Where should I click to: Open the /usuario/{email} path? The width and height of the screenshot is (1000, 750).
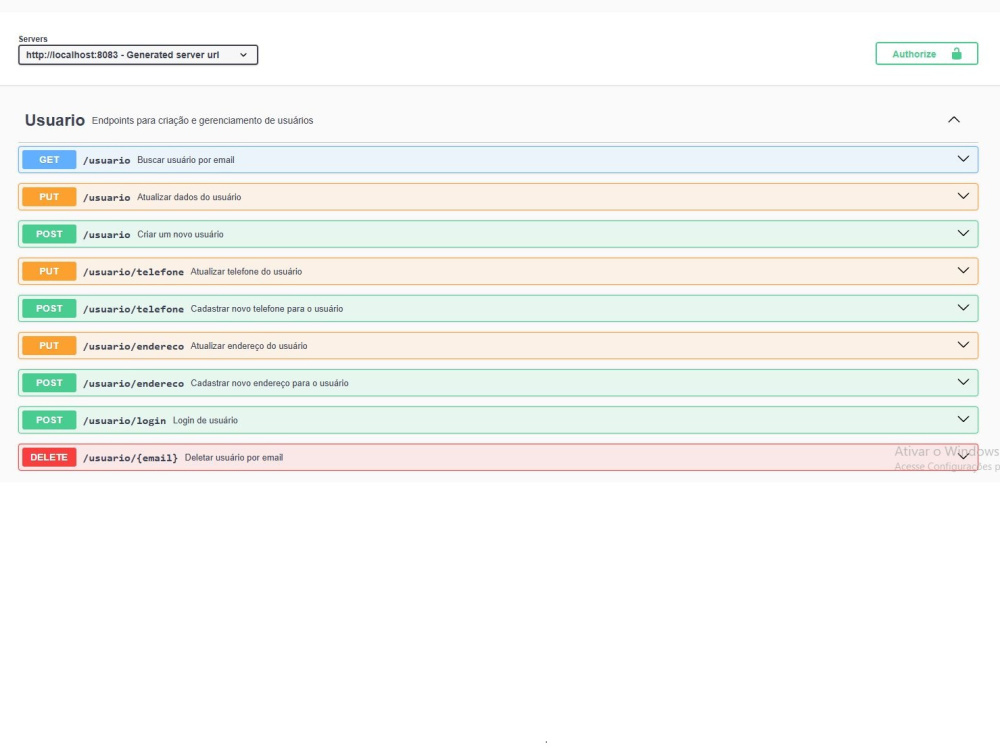click(130, 458)
